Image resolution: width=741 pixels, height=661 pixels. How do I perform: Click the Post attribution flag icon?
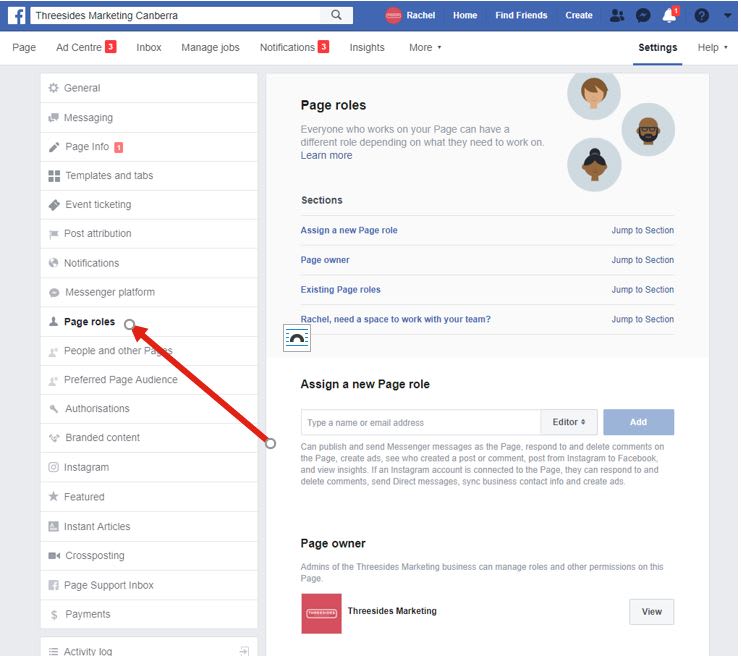point(54,235)
